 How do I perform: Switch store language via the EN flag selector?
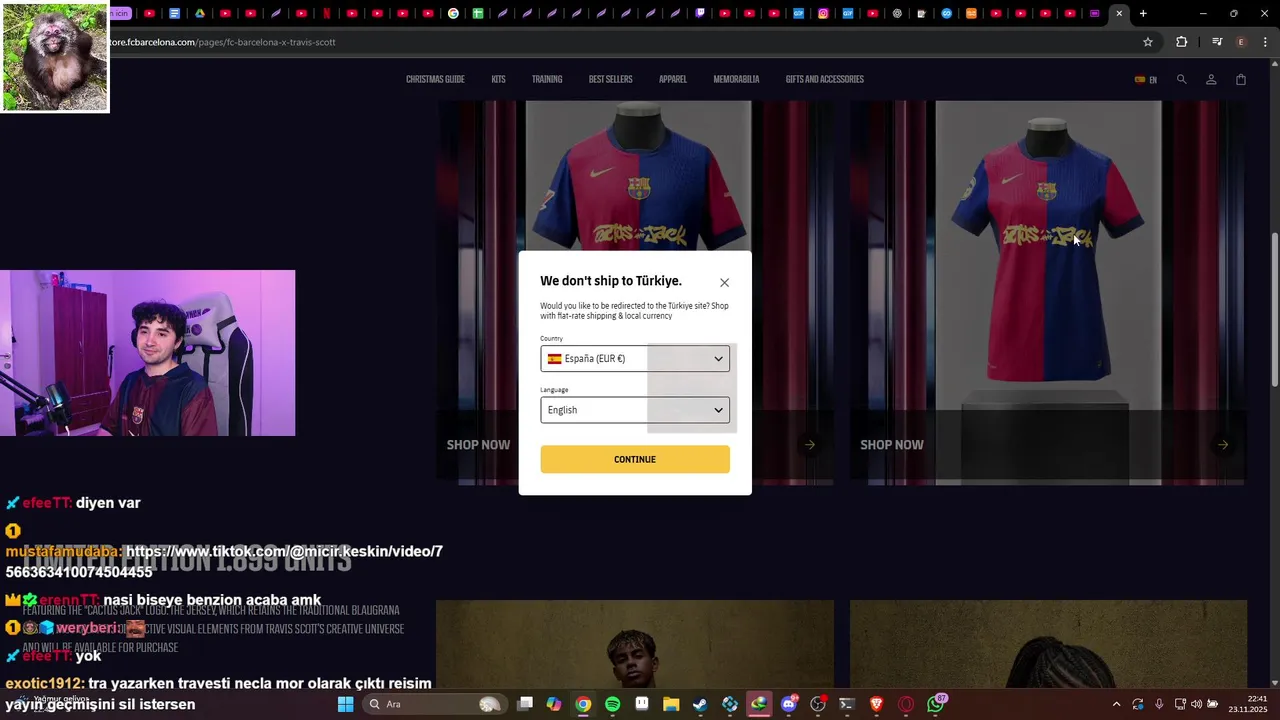(x=1146, y=80)
